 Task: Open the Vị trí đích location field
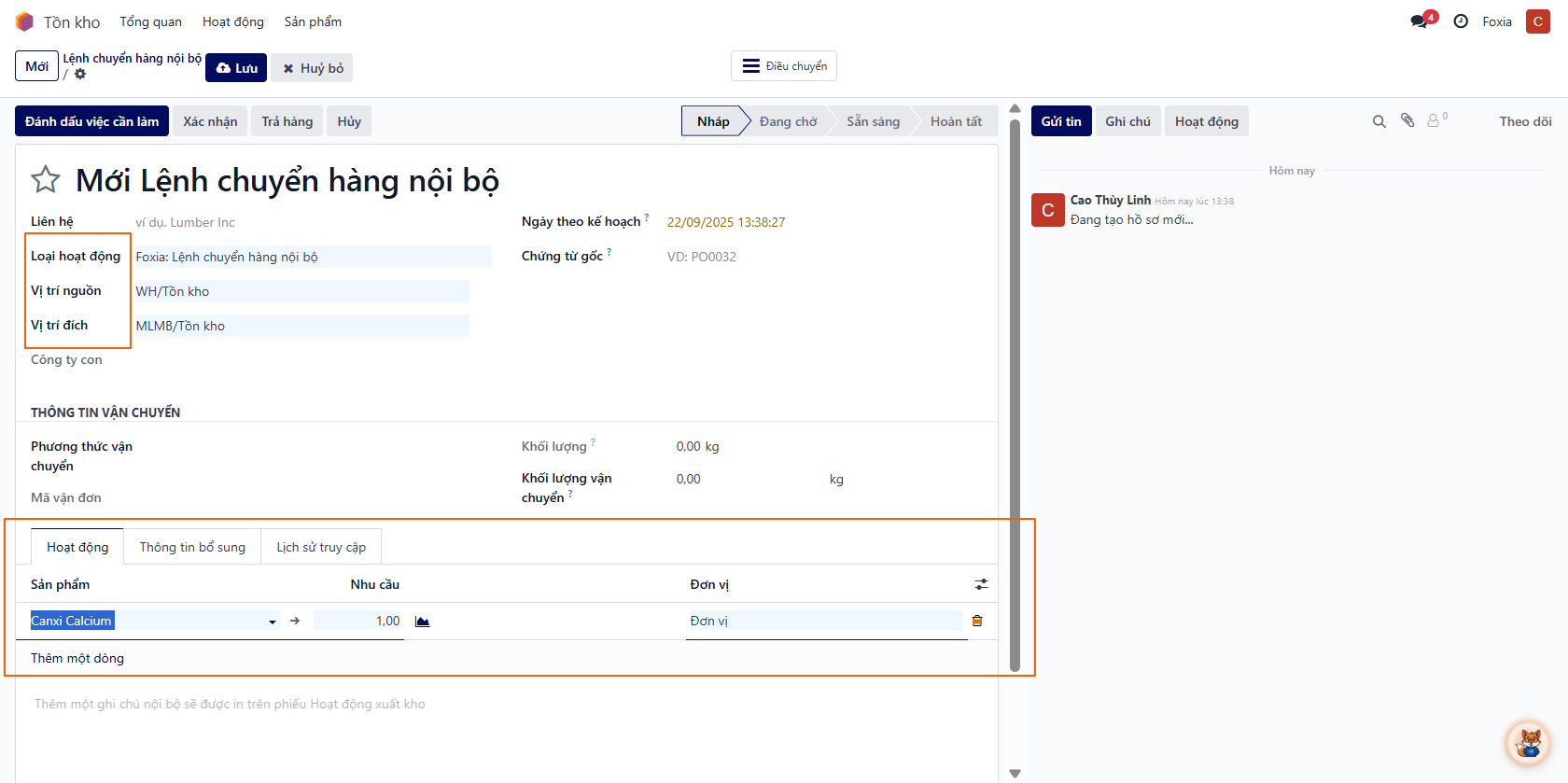301,326
